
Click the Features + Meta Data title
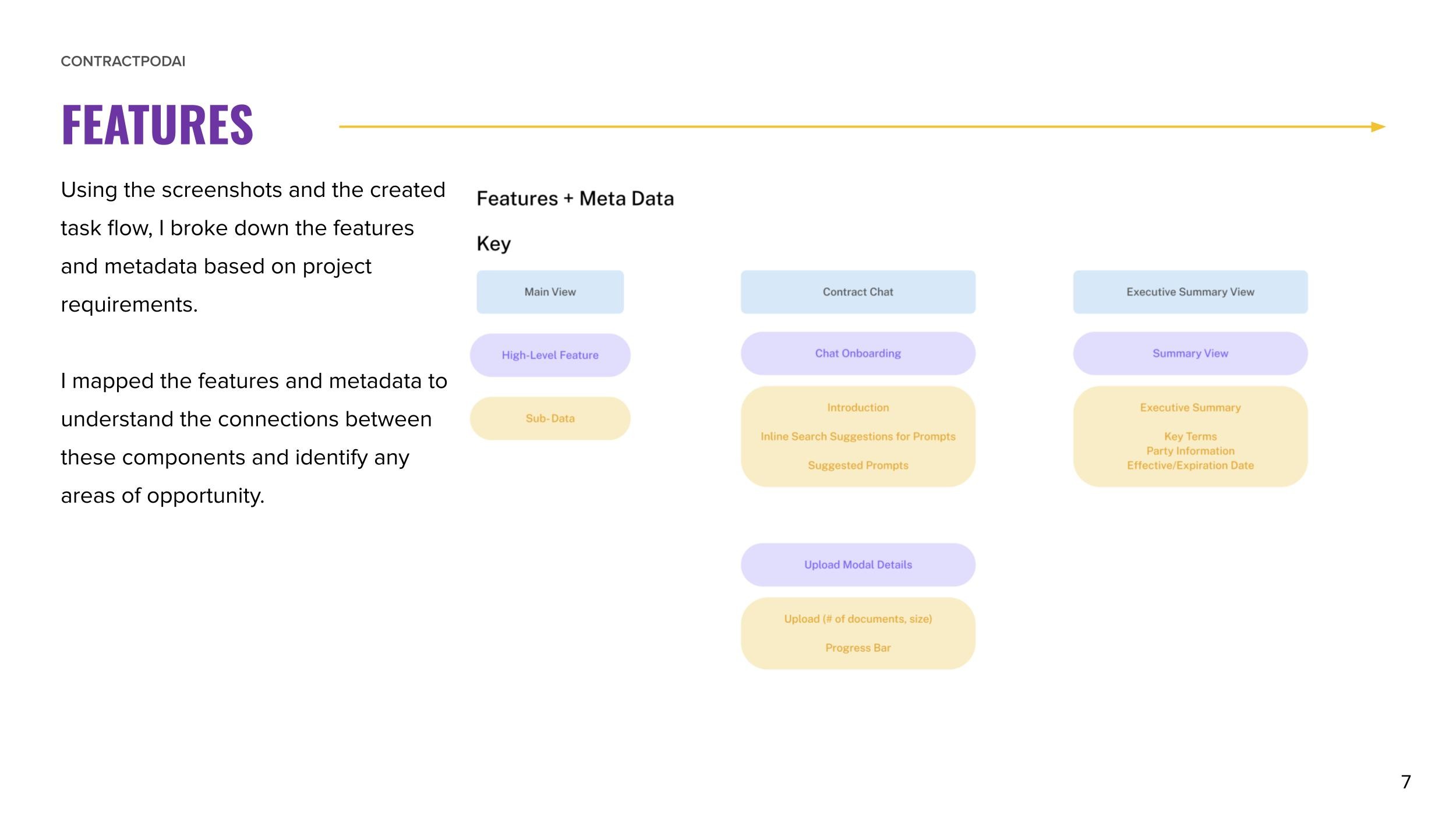point(575,199)
